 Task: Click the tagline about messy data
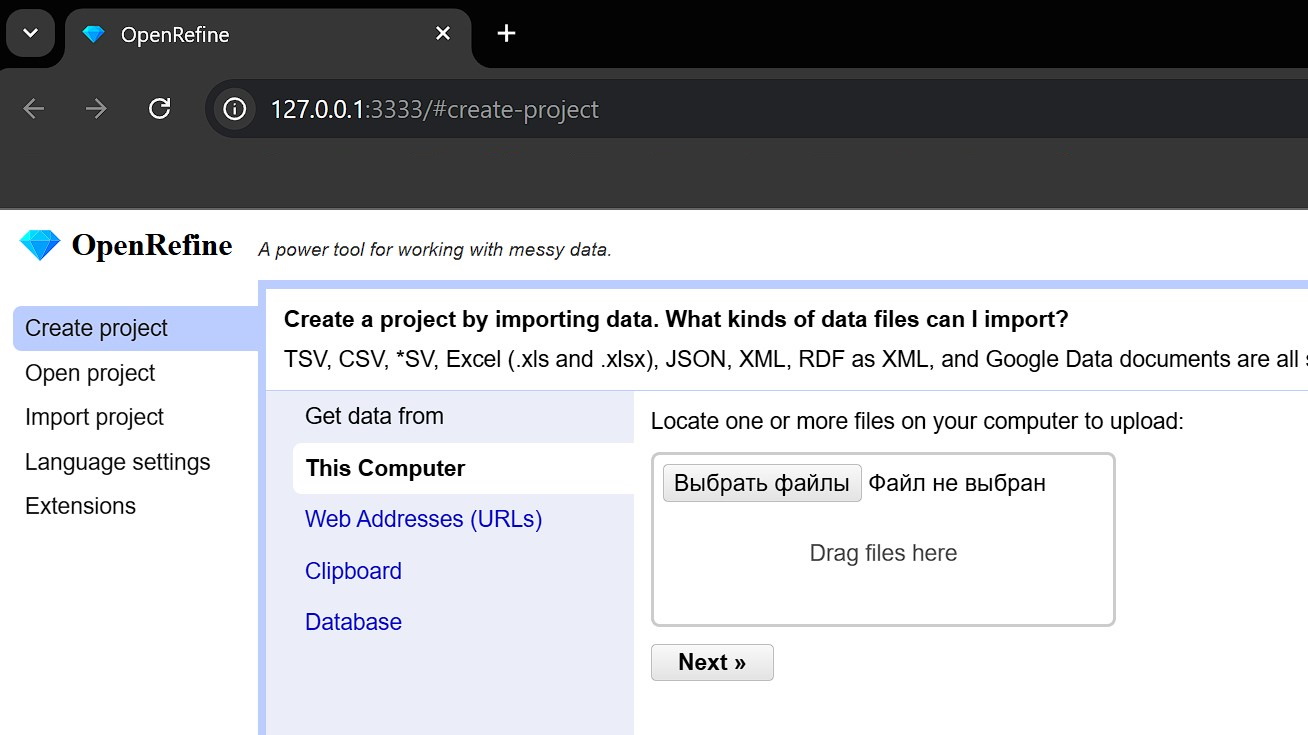click(x=435, y=250)
